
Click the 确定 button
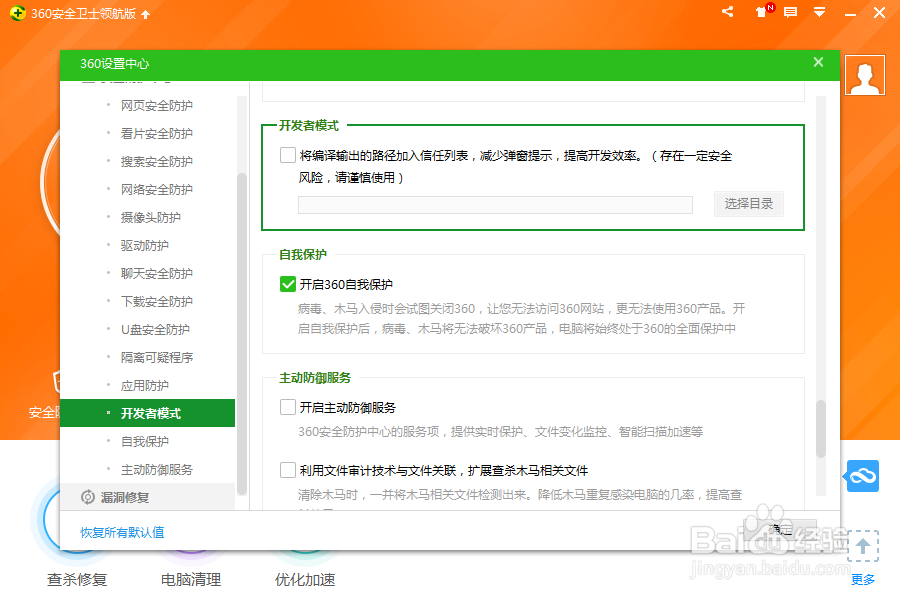click(x=780, y=529)
